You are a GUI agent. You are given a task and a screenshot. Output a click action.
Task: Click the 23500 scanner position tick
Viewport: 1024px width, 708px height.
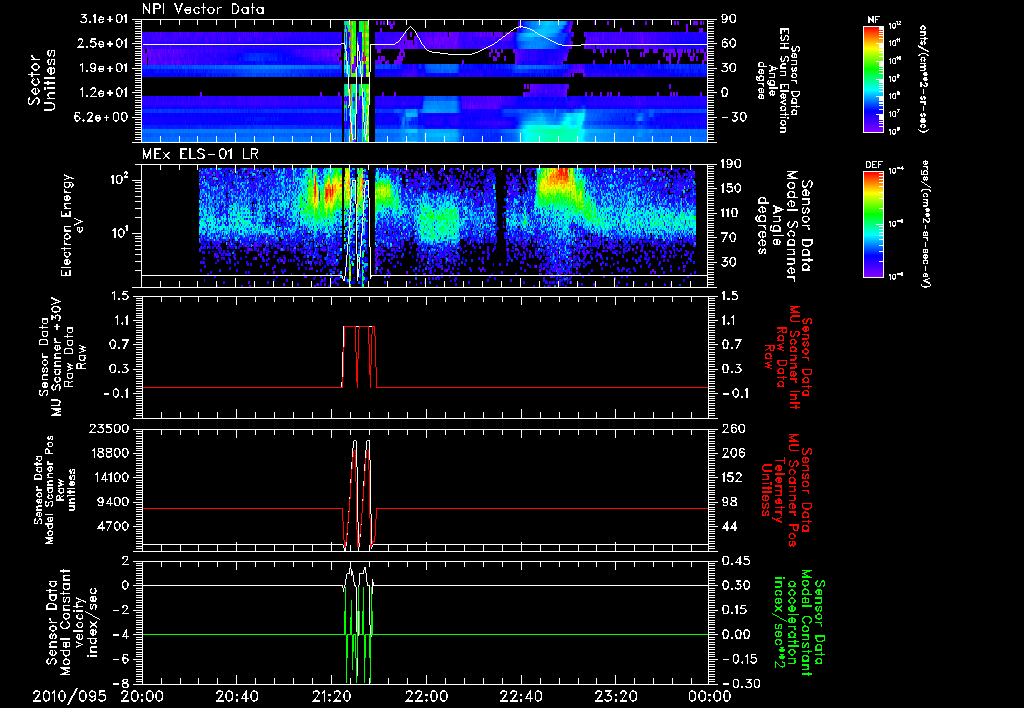click(x=110, y=428)
